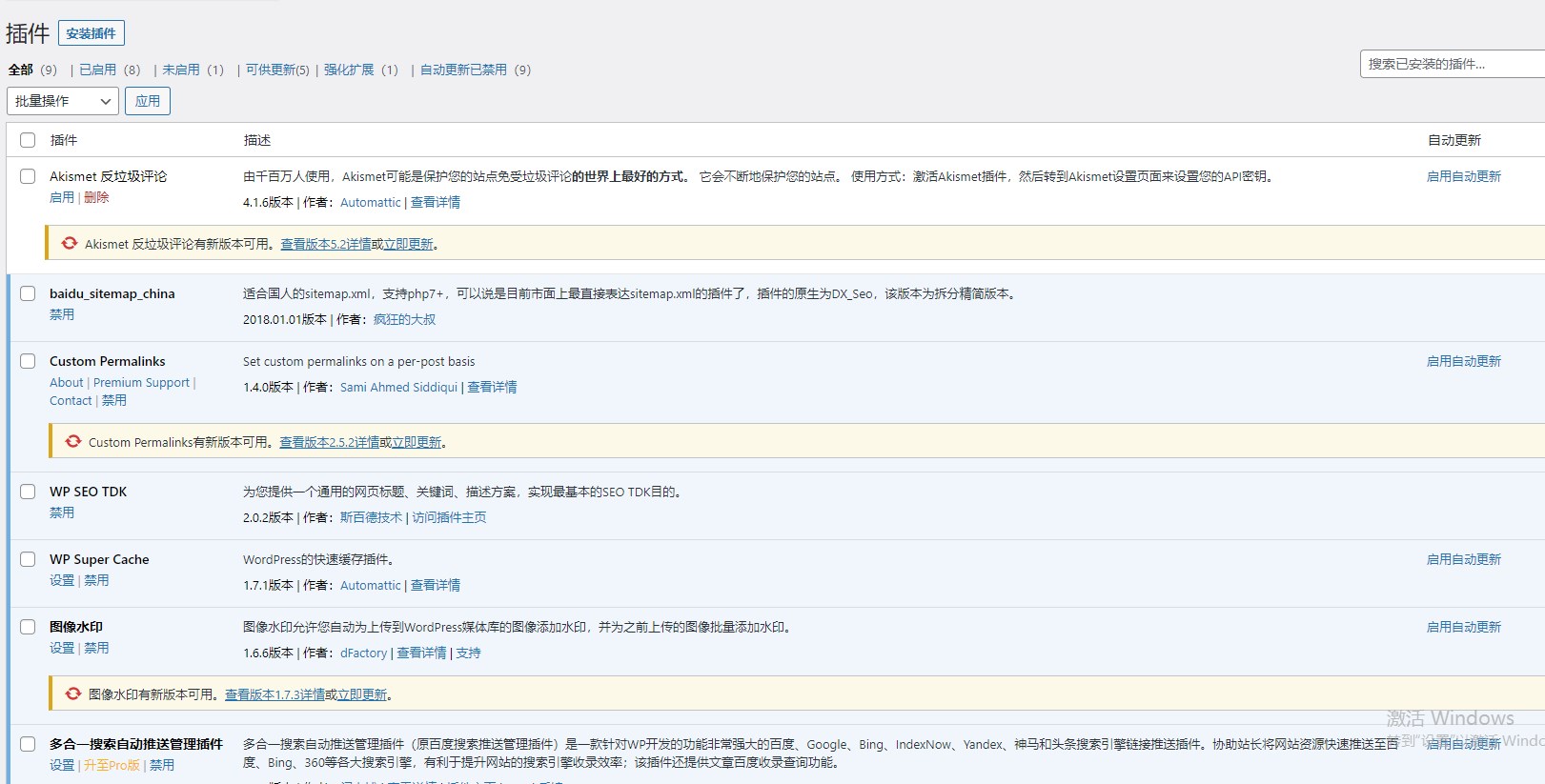This screenshot has width=1545, height=784.
Task: Enable auto-update for Custom Permalinks
Action: [1463, 361]
